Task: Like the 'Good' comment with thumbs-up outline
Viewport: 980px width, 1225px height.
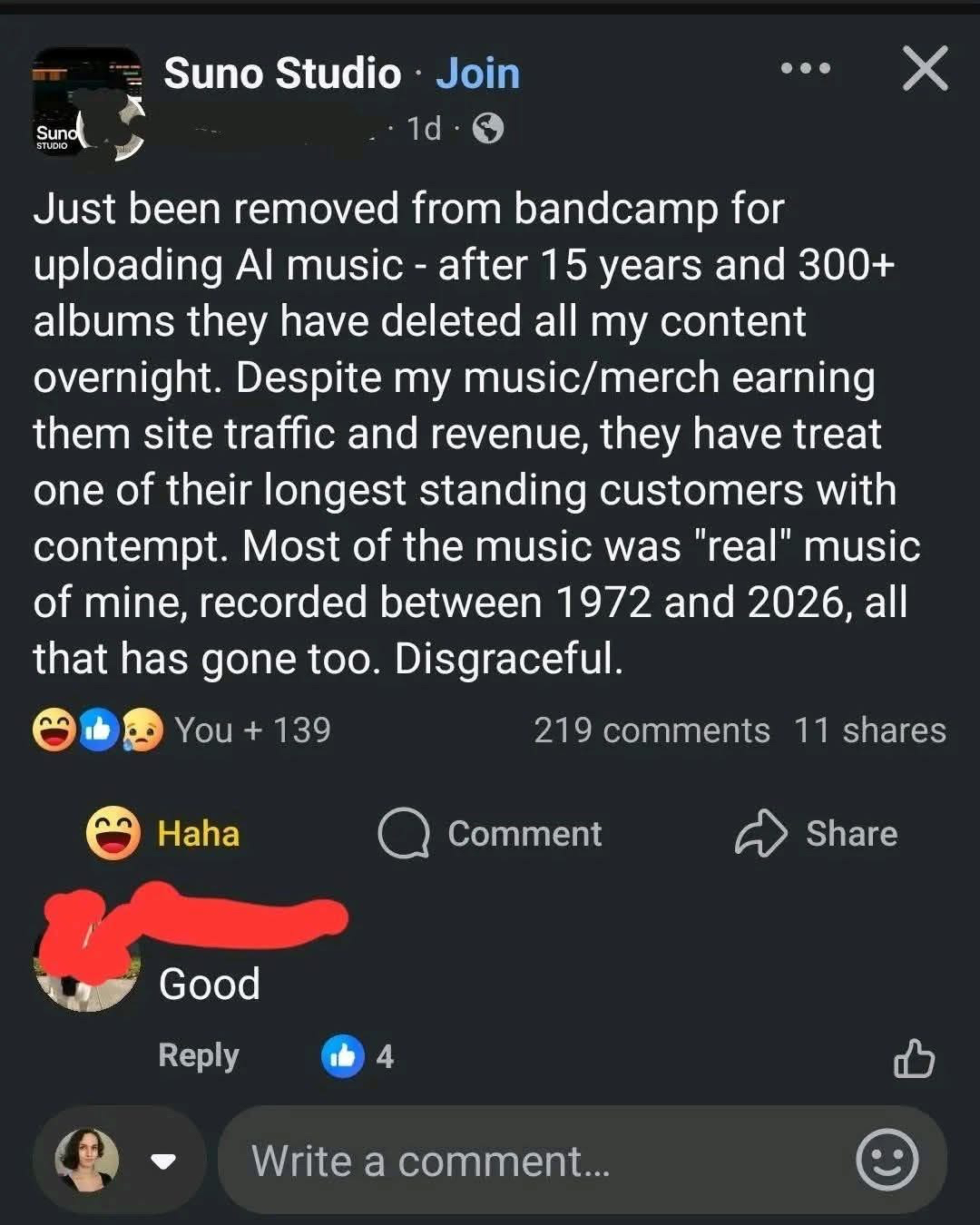Action: (x=914, y=1057)
